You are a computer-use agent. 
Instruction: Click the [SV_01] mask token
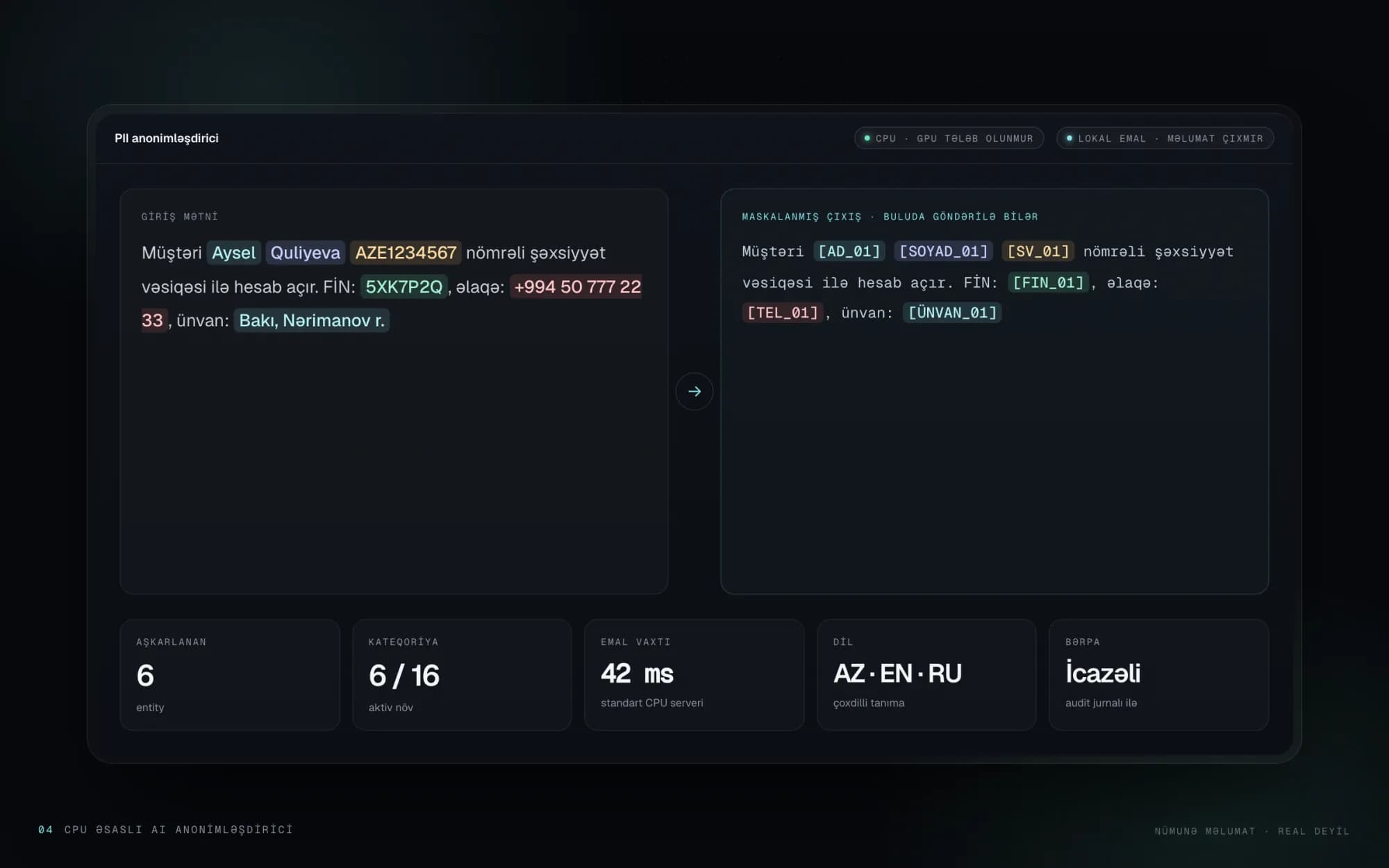coord(1038,251)
